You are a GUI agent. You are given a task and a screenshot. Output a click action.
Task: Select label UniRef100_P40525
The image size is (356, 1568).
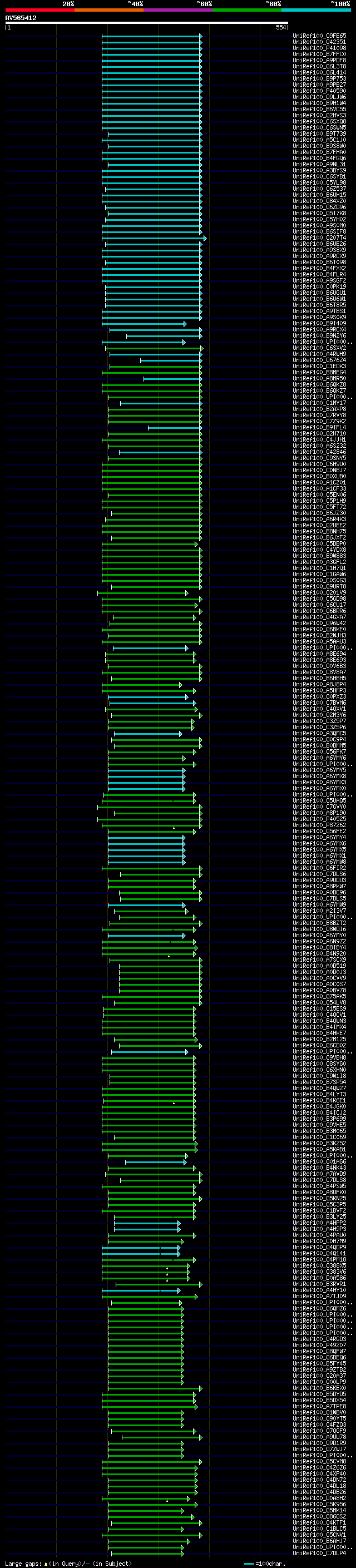click(319, 819)
